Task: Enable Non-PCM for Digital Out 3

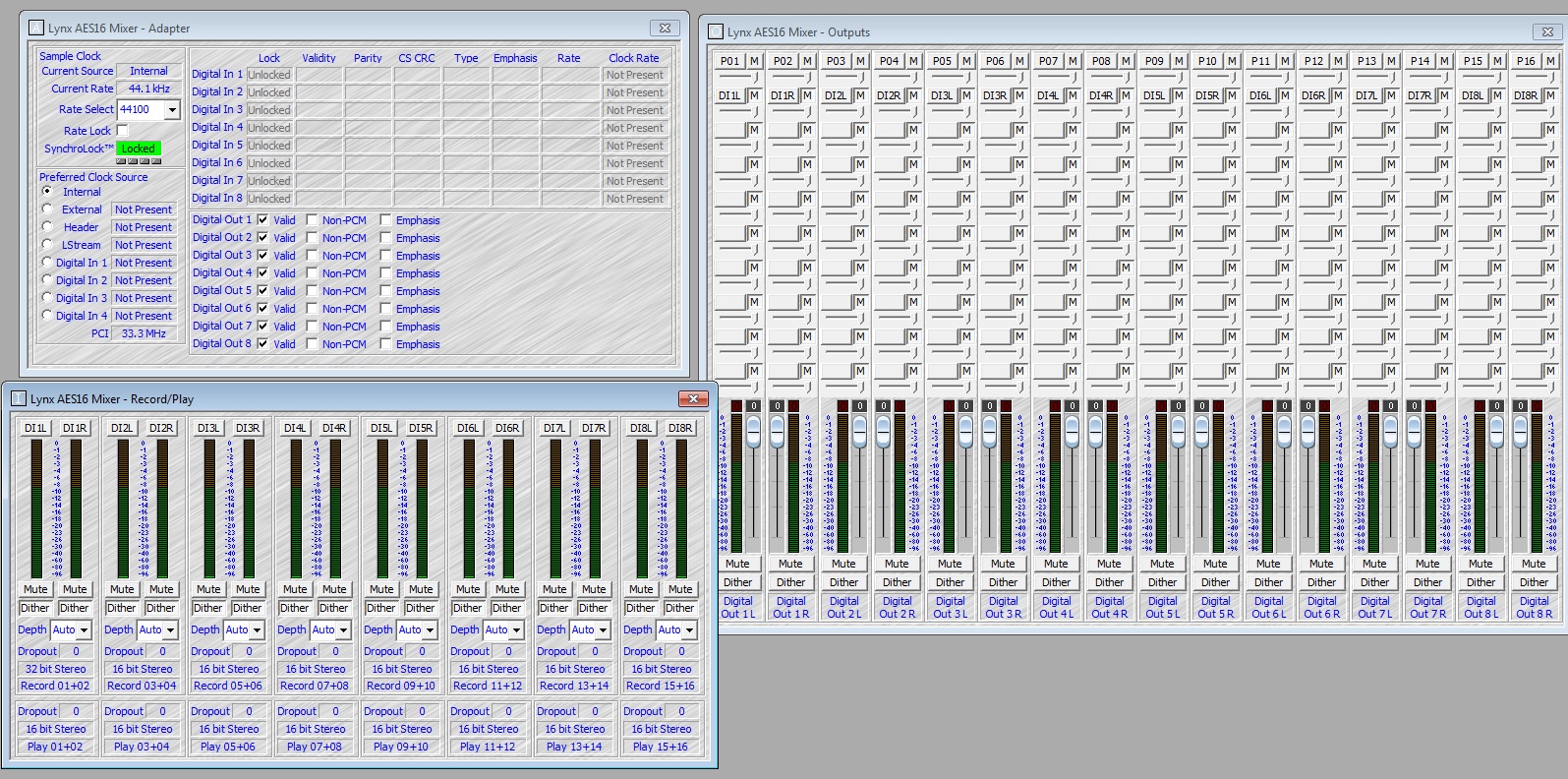Action: (x=312, y=255)
